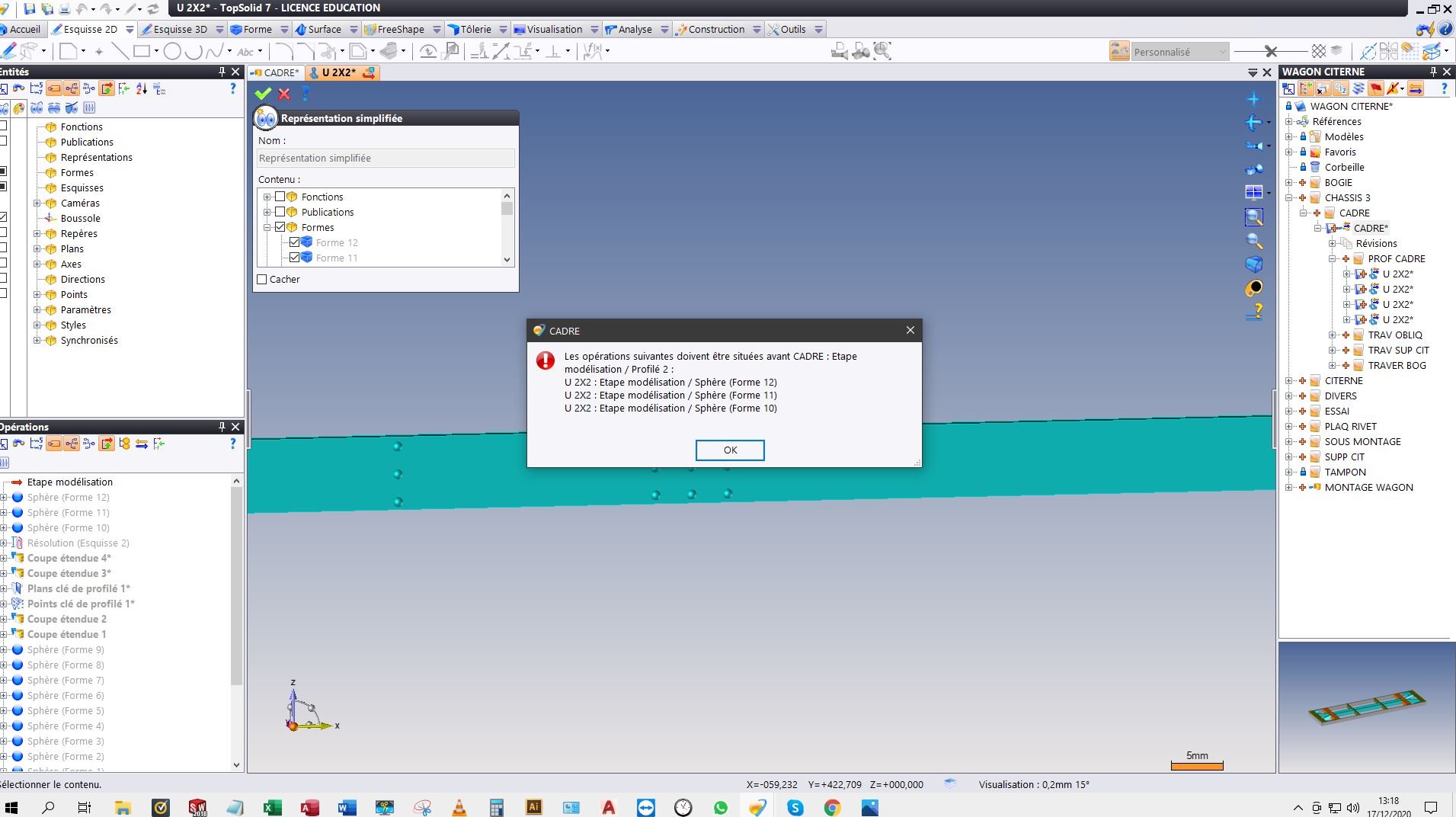Click the wagon preview thumbnail
Screen dimensions: 1456x817
point(1367,707)
